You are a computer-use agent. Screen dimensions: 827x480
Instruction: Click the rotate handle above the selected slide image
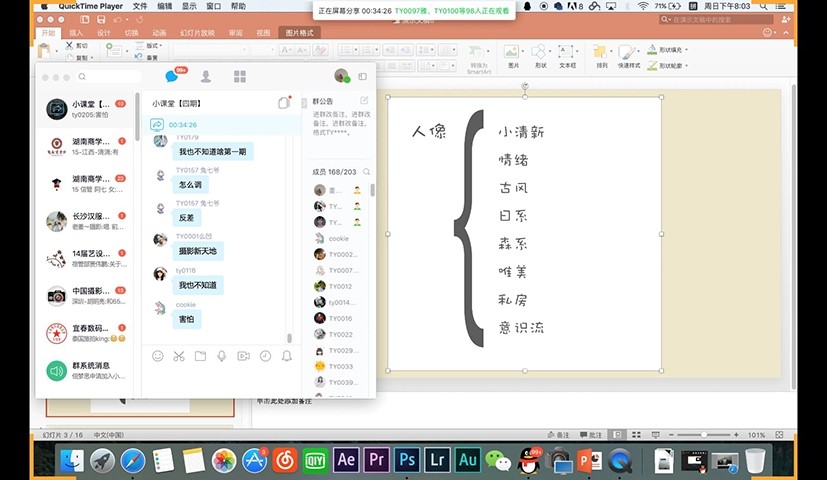tap(525, 85)
